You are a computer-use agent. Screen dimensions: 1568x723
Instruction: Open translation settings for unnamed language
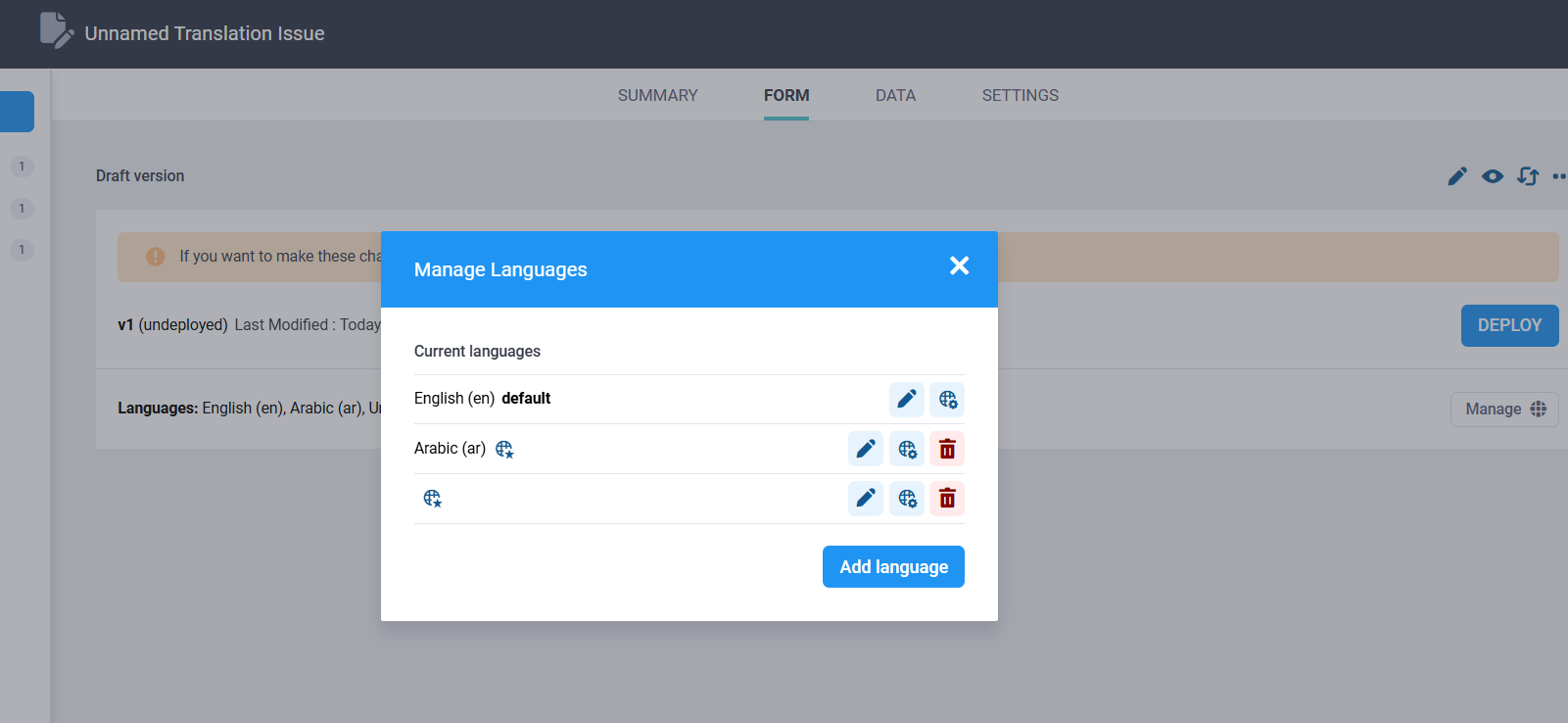(x=907, y=499)
